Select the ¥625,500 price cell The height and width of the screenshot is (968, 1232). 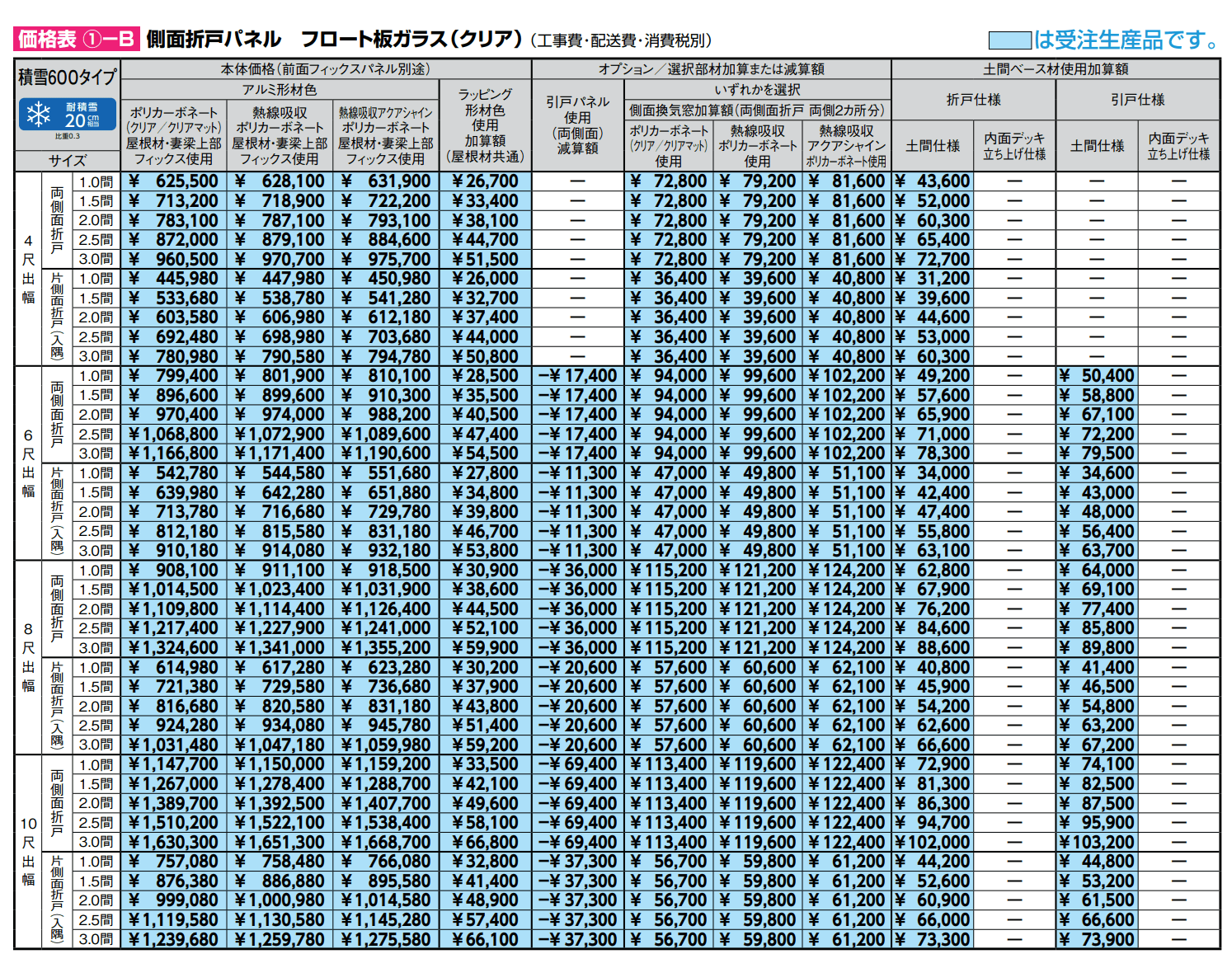174,181
